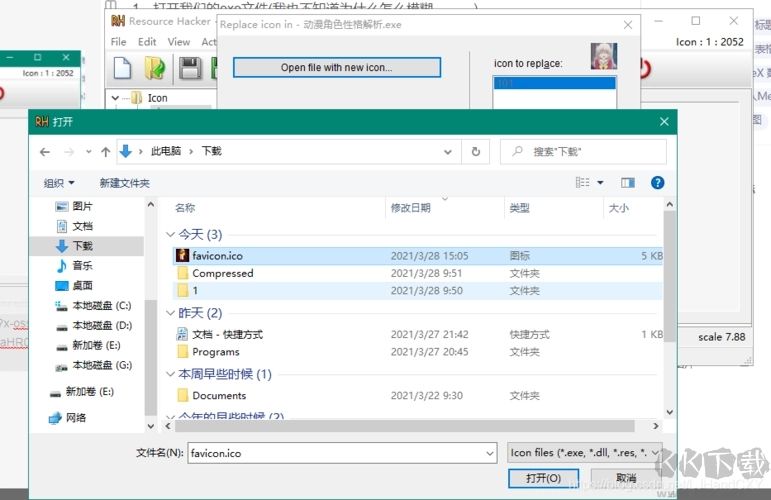Click the 取消 button
Image resolution: width=771 pixels, height=500 pixels.
(626, 478)
